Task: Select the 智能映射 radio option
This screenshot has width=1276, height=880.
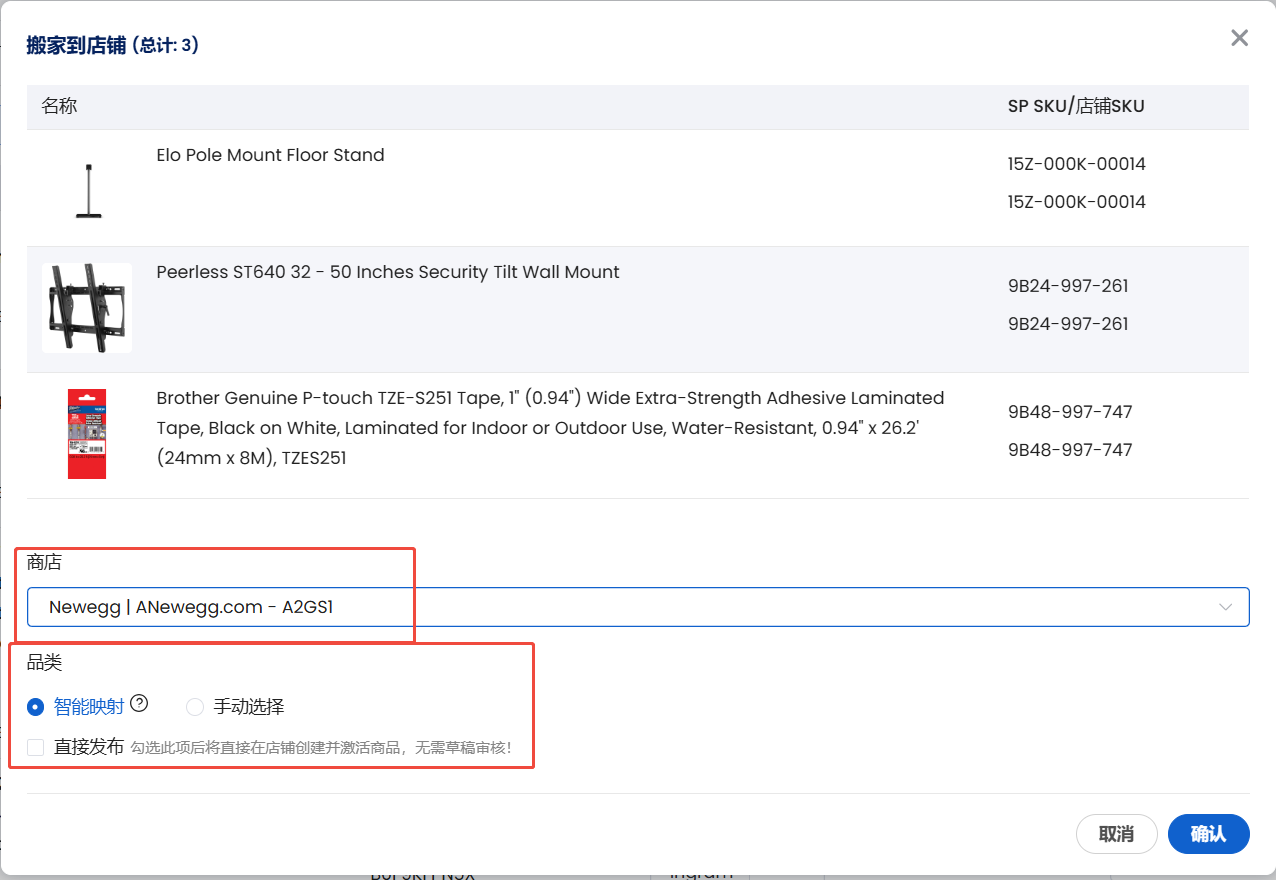Action: [36, 707]
